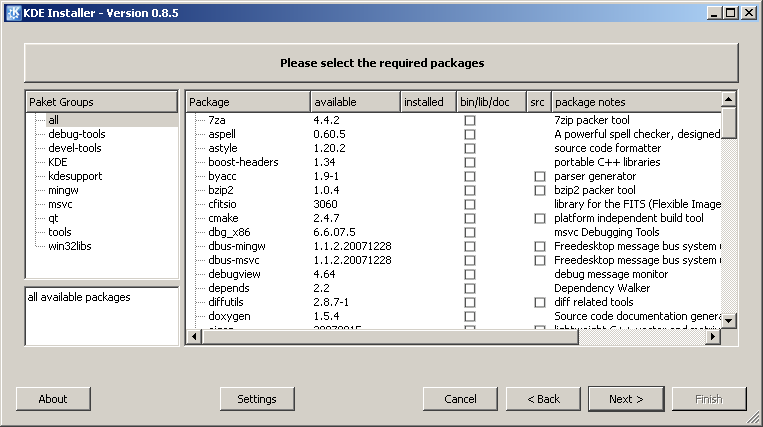
Task: Minimize the KDE Installer window
Action: pyautogui.click(x=714, y=13)
